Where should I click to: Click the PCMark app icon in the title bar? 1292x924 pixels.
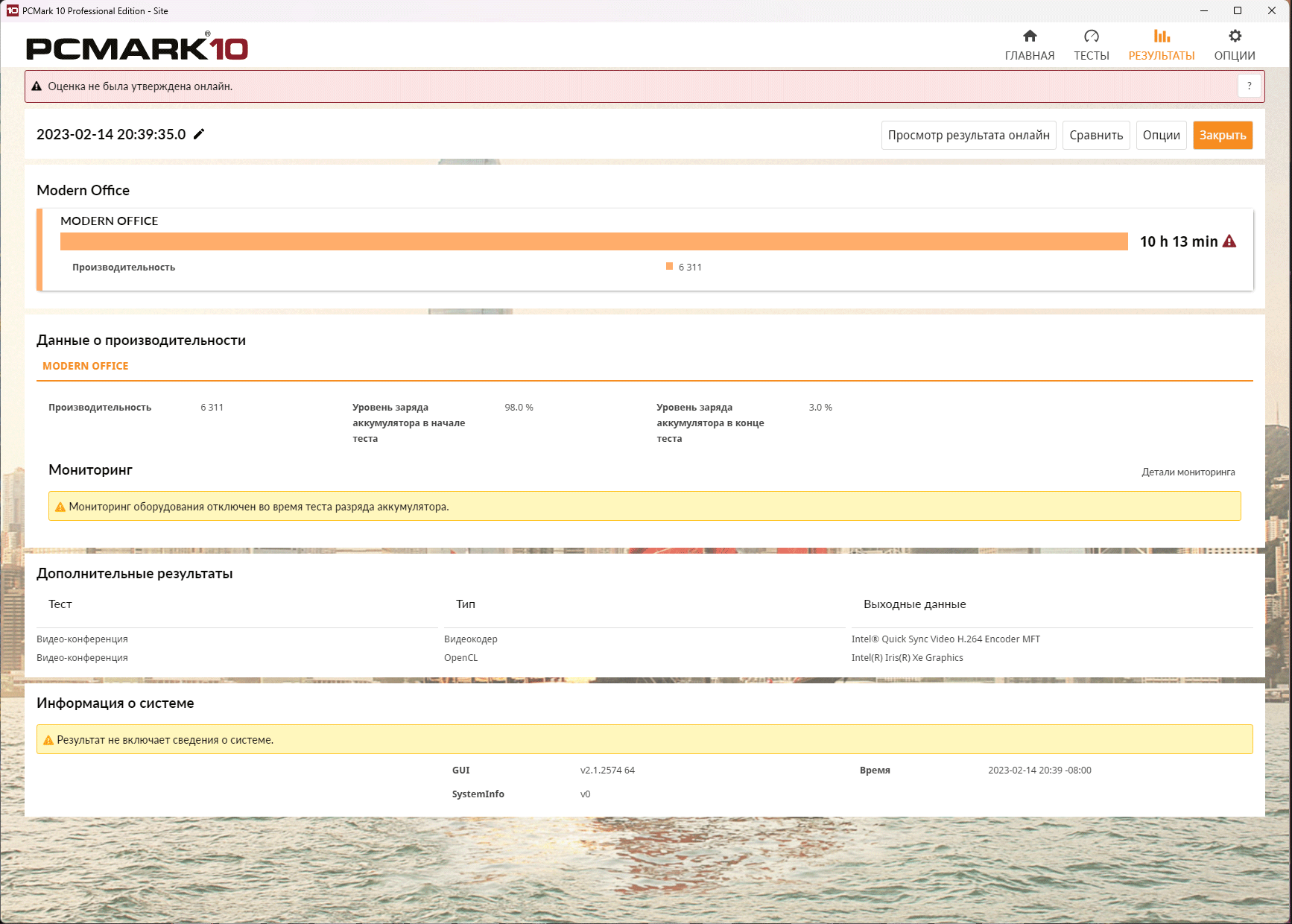[12, 10]
